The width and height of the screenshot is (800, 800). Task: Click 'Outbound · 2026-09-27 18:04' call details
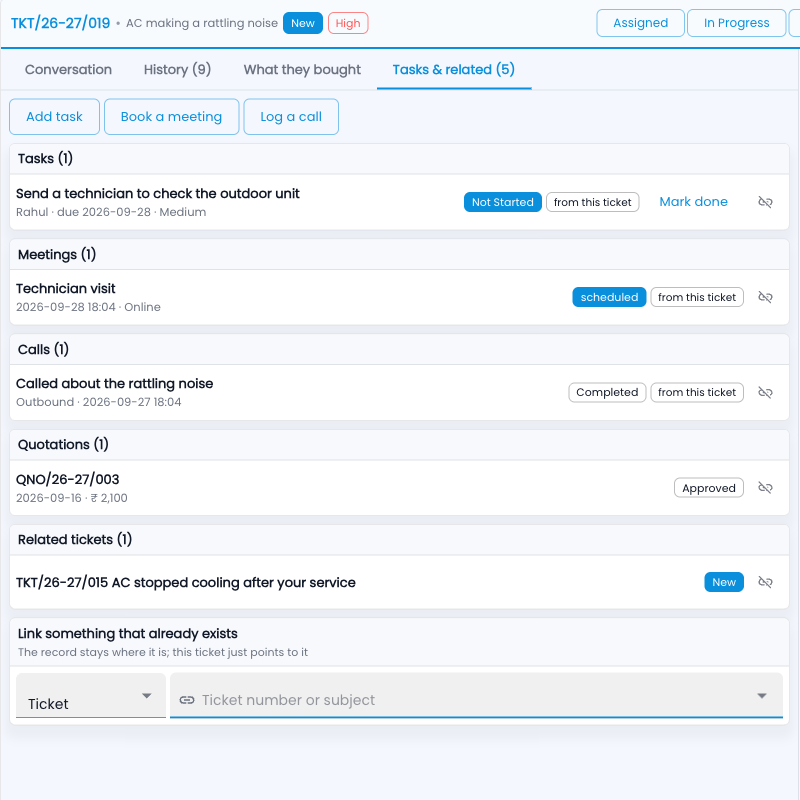click(98, 402)
